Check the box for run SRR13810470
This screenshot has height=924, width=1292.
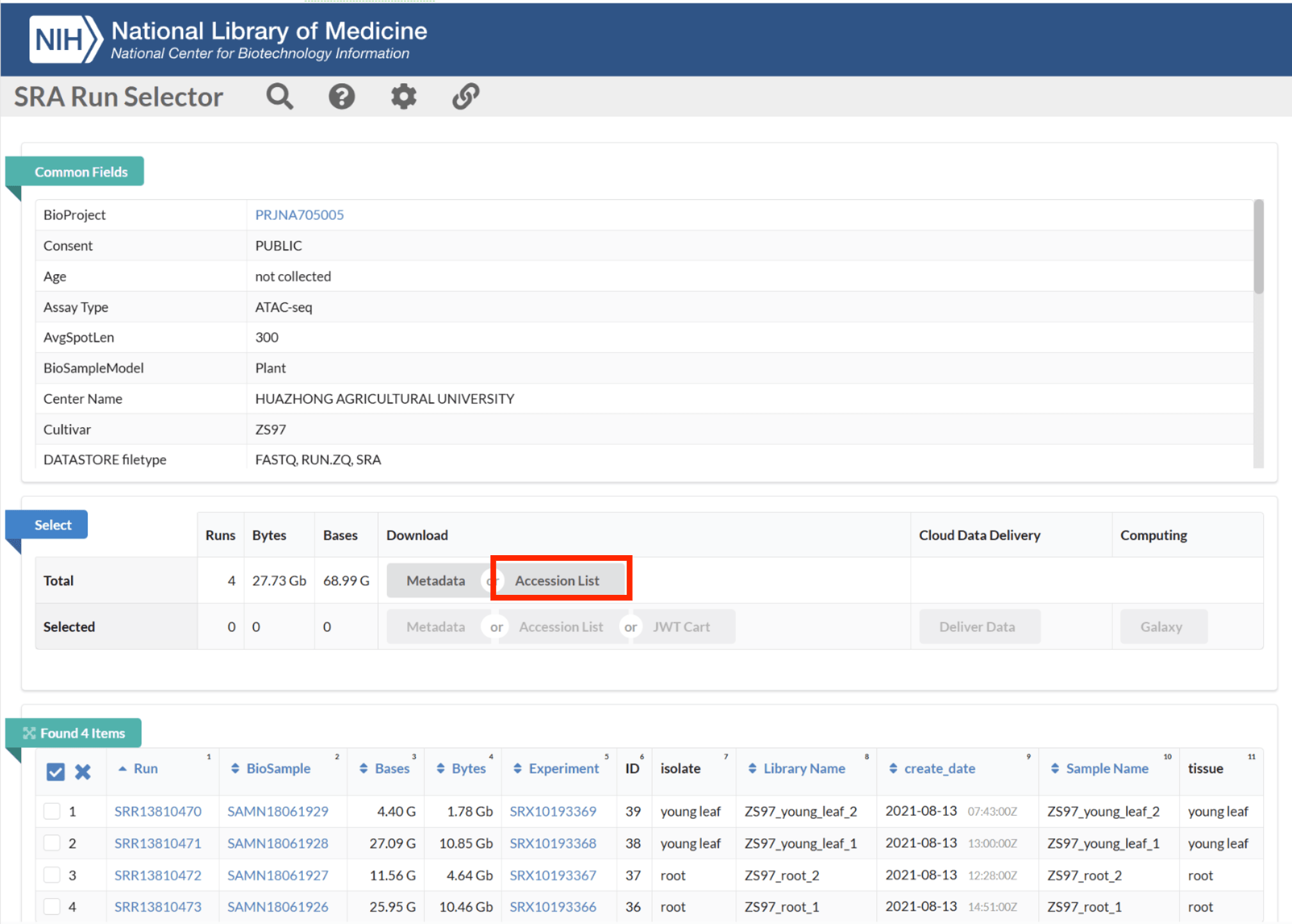point(52,811)
